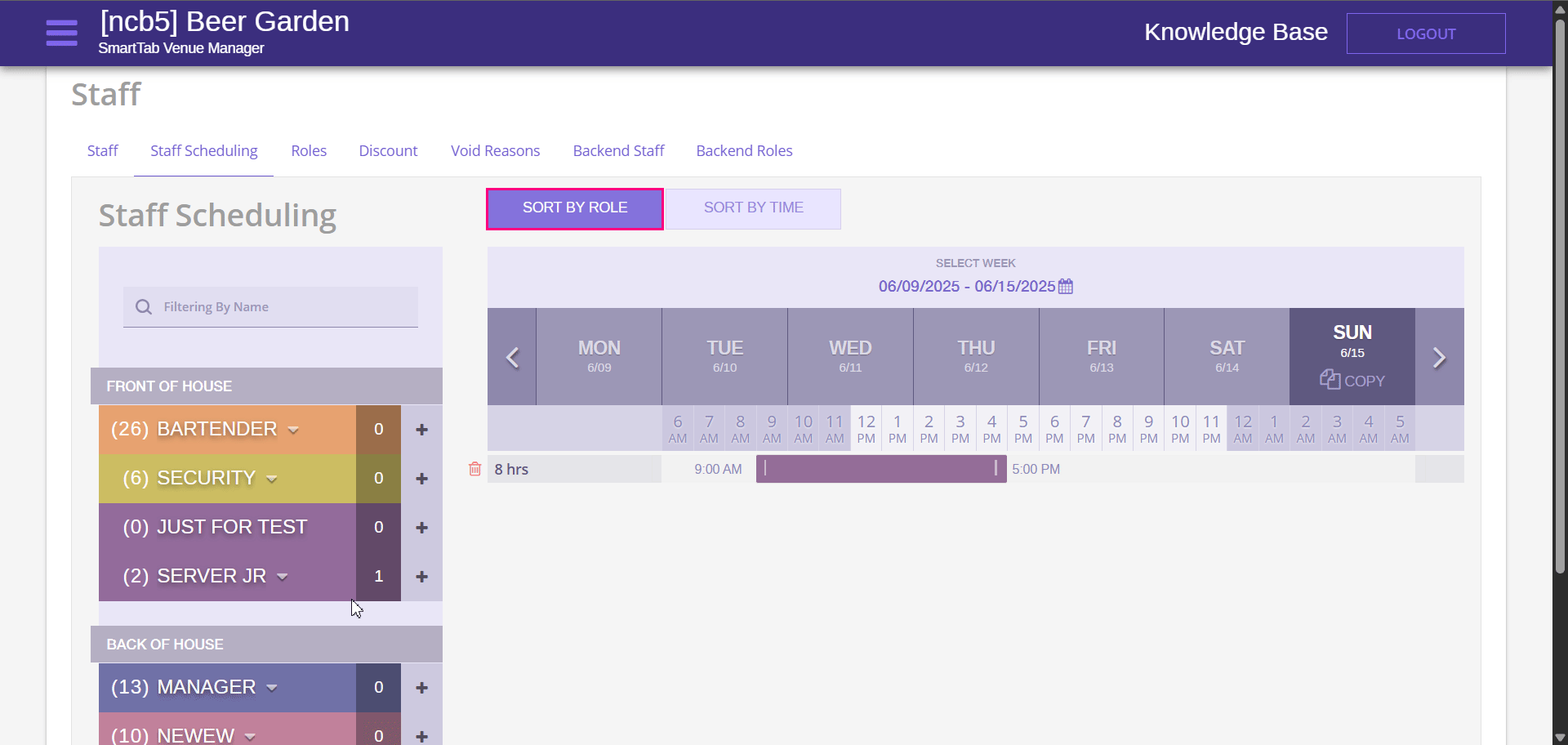Open the hamburger navigation menu
Viewport: 1568px width, 745px height.
click(61, 33)
